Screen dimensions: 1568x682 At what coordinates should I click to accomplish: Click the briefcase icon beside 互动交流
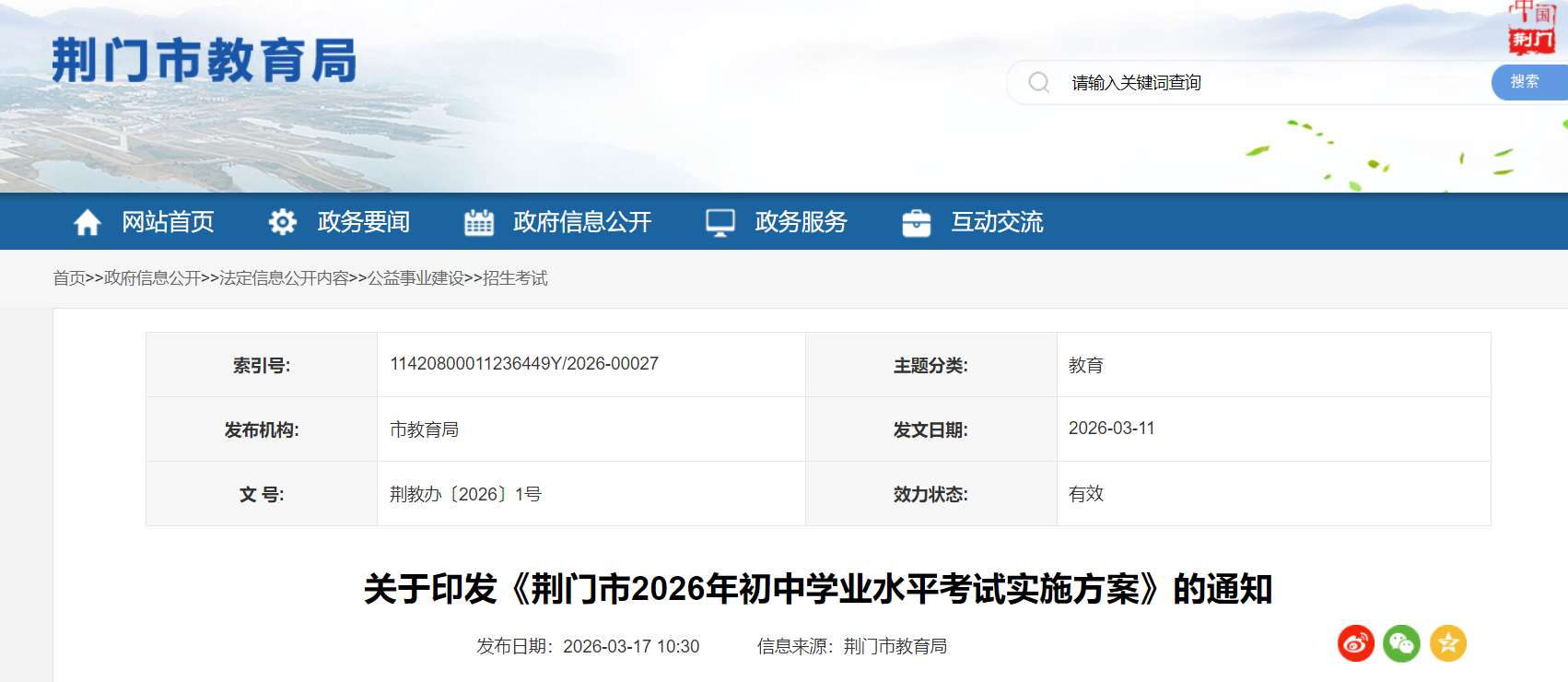click(x=917, y=222)
